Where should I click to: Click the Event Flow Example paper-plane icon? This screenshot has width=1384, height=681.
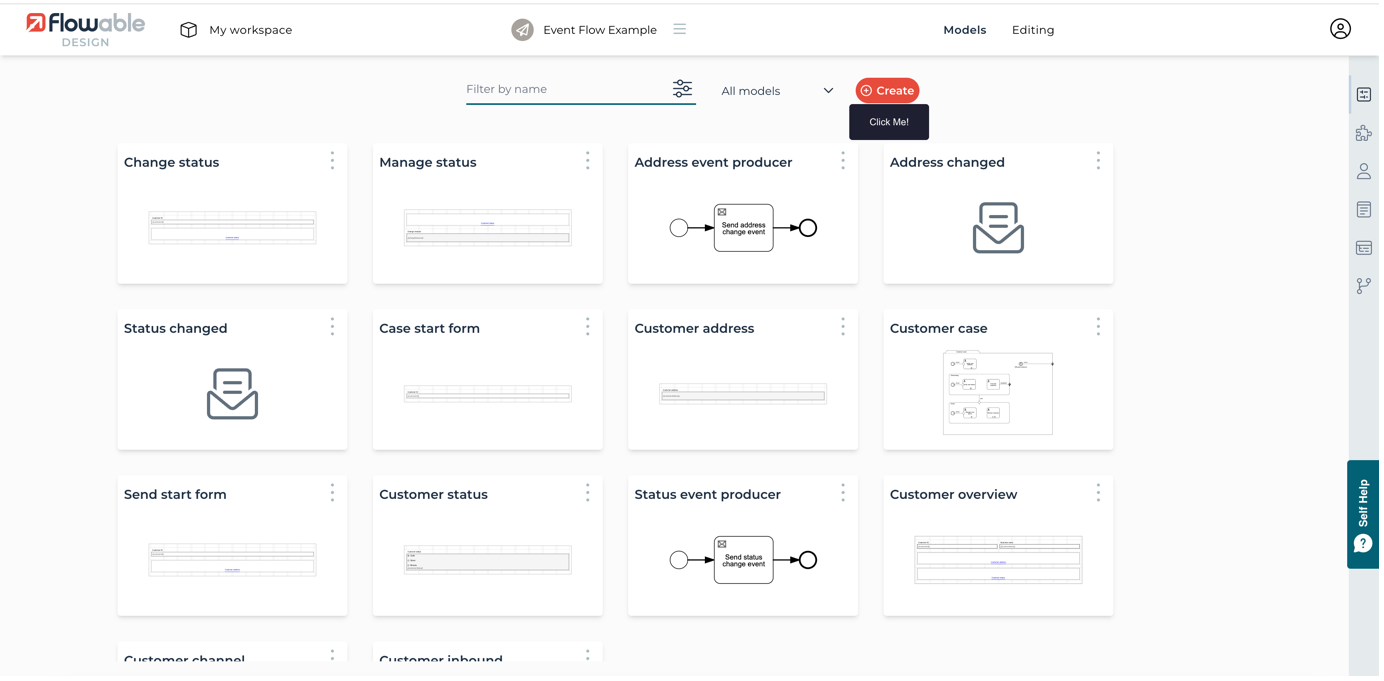[x=522, y=30]
